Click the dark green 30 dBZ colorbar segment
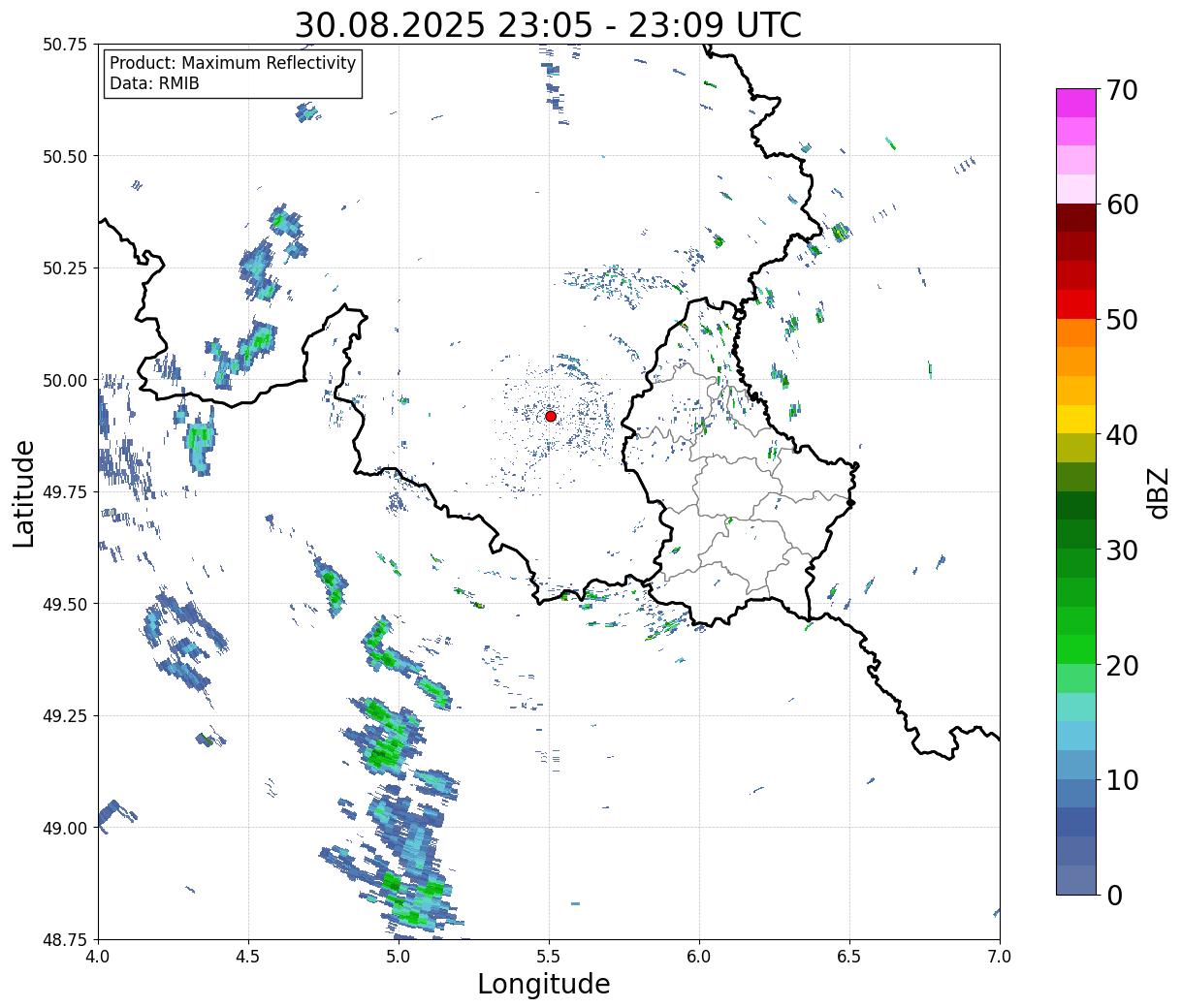 coord(1076,535)
